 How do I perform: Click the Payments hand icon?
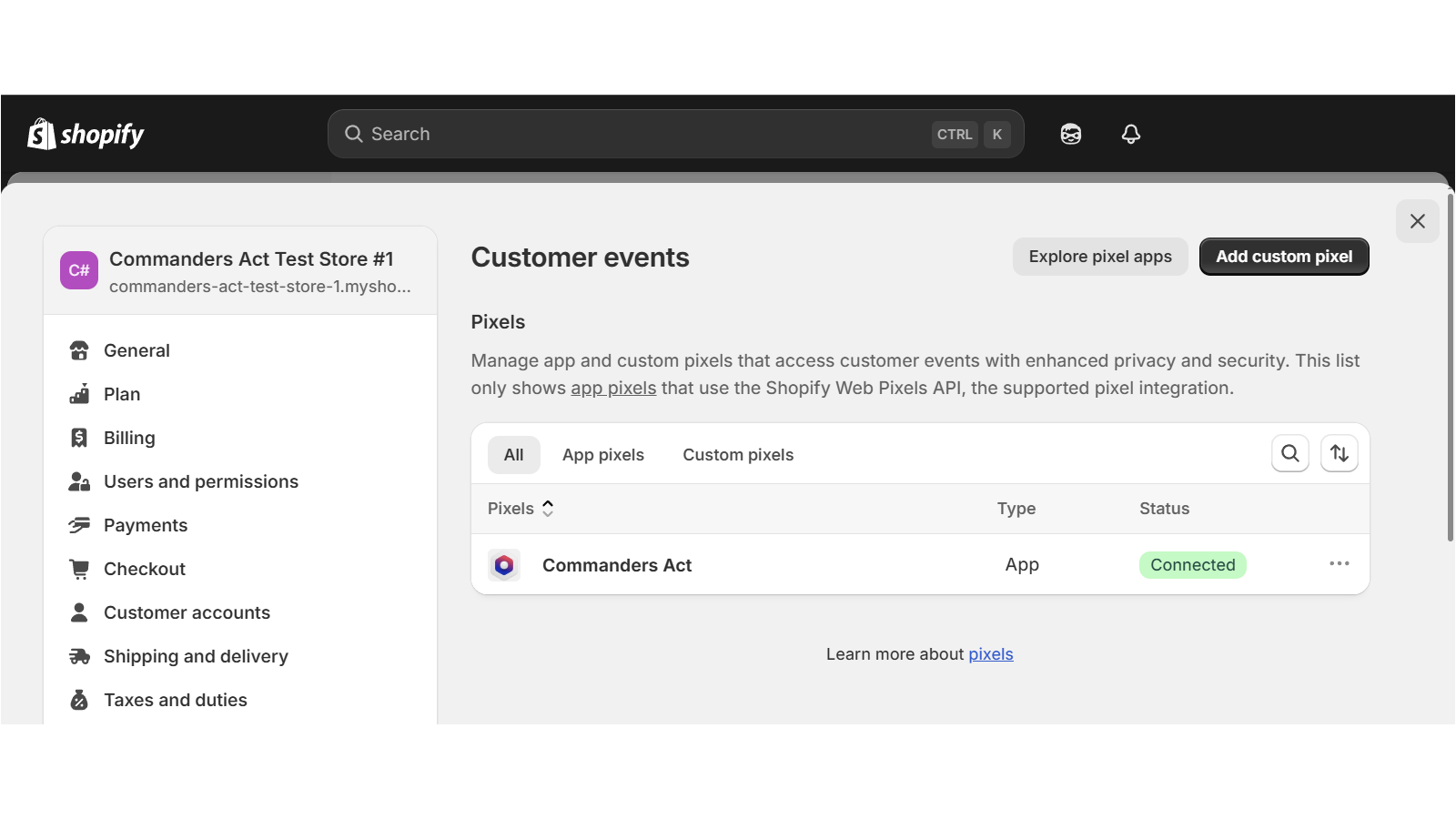point(79,525)
